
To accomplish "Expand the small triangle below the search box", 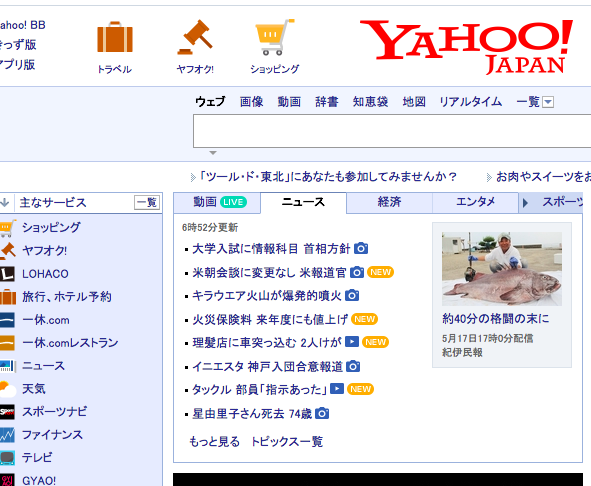I will 213,153.
